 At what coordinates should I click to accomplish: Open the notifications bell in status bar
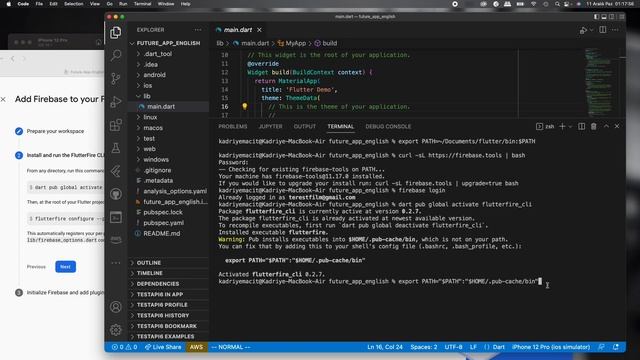tap(616, 347)
